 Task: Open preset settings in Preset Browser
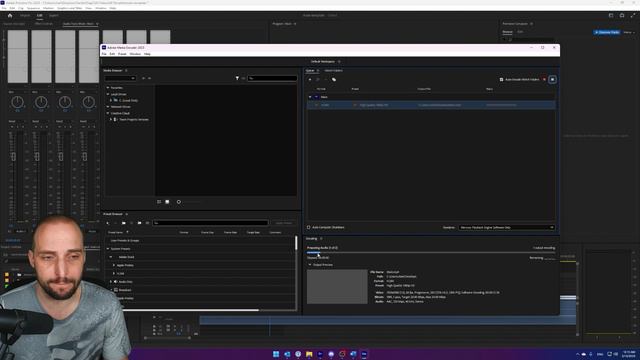click(x=131, y=223)
